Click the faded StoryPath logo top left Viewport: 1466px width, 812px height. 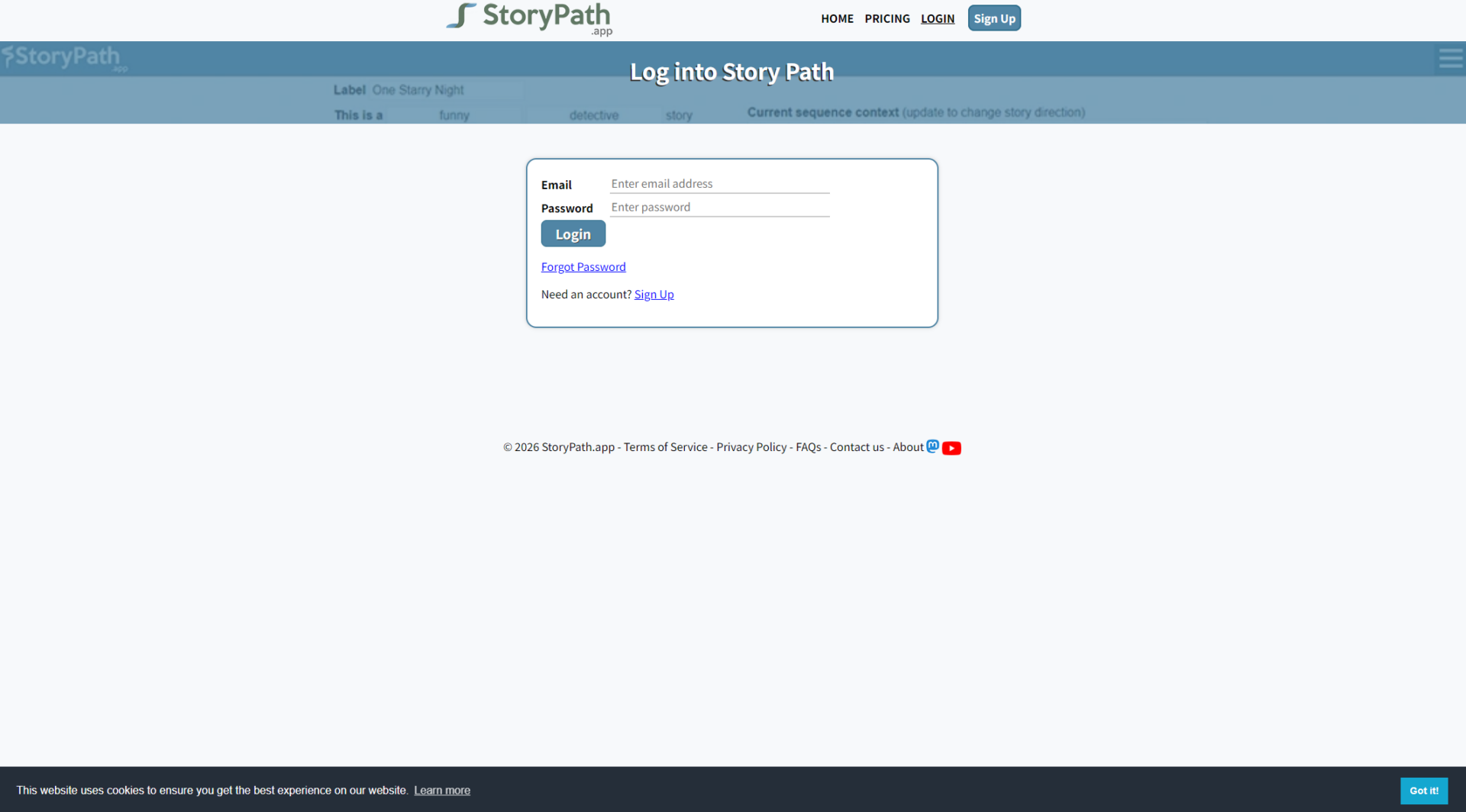point(63,57)
